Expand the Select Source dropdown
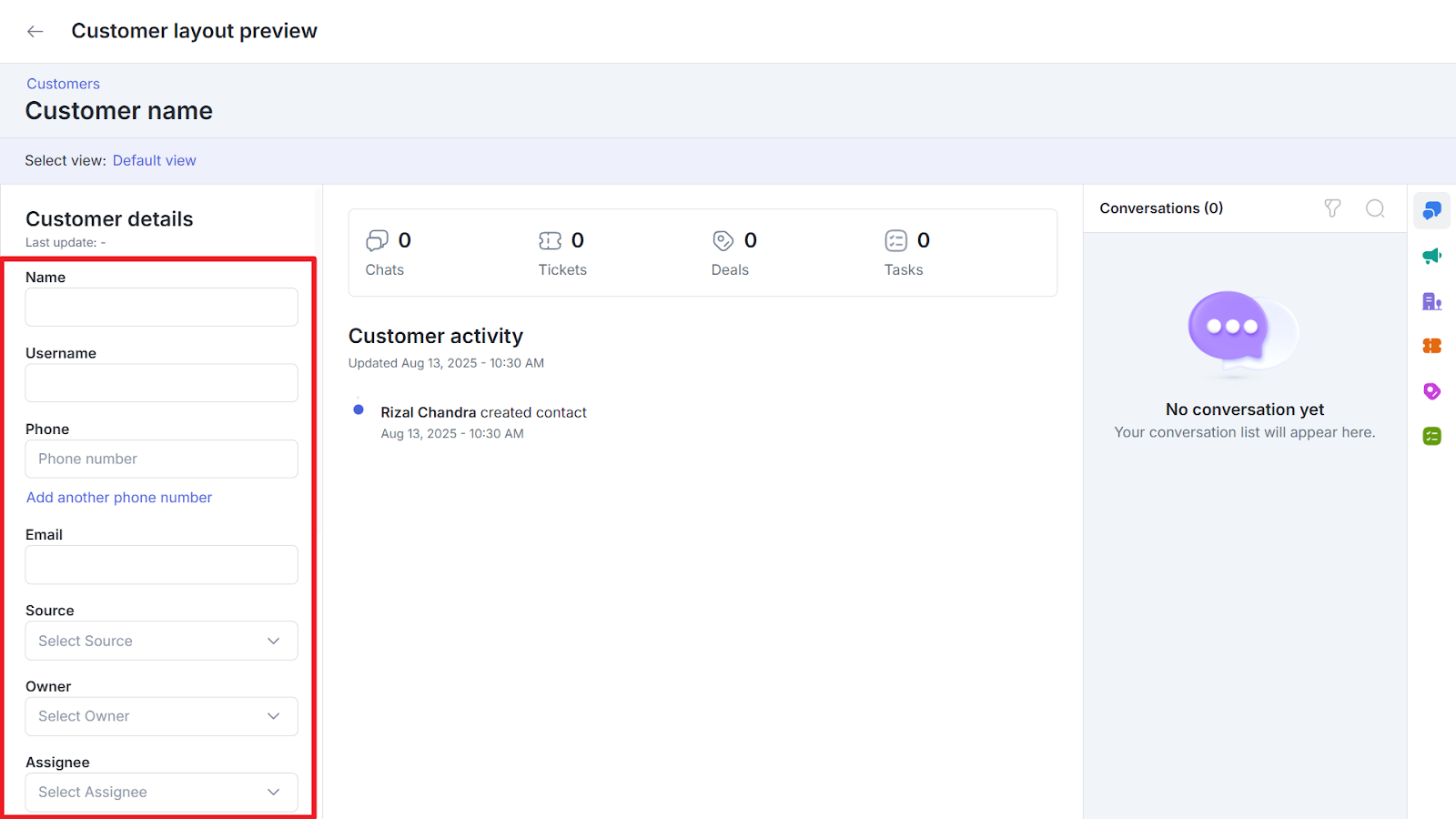Screen dimensions: 1456x819 [x=161, y=641]
